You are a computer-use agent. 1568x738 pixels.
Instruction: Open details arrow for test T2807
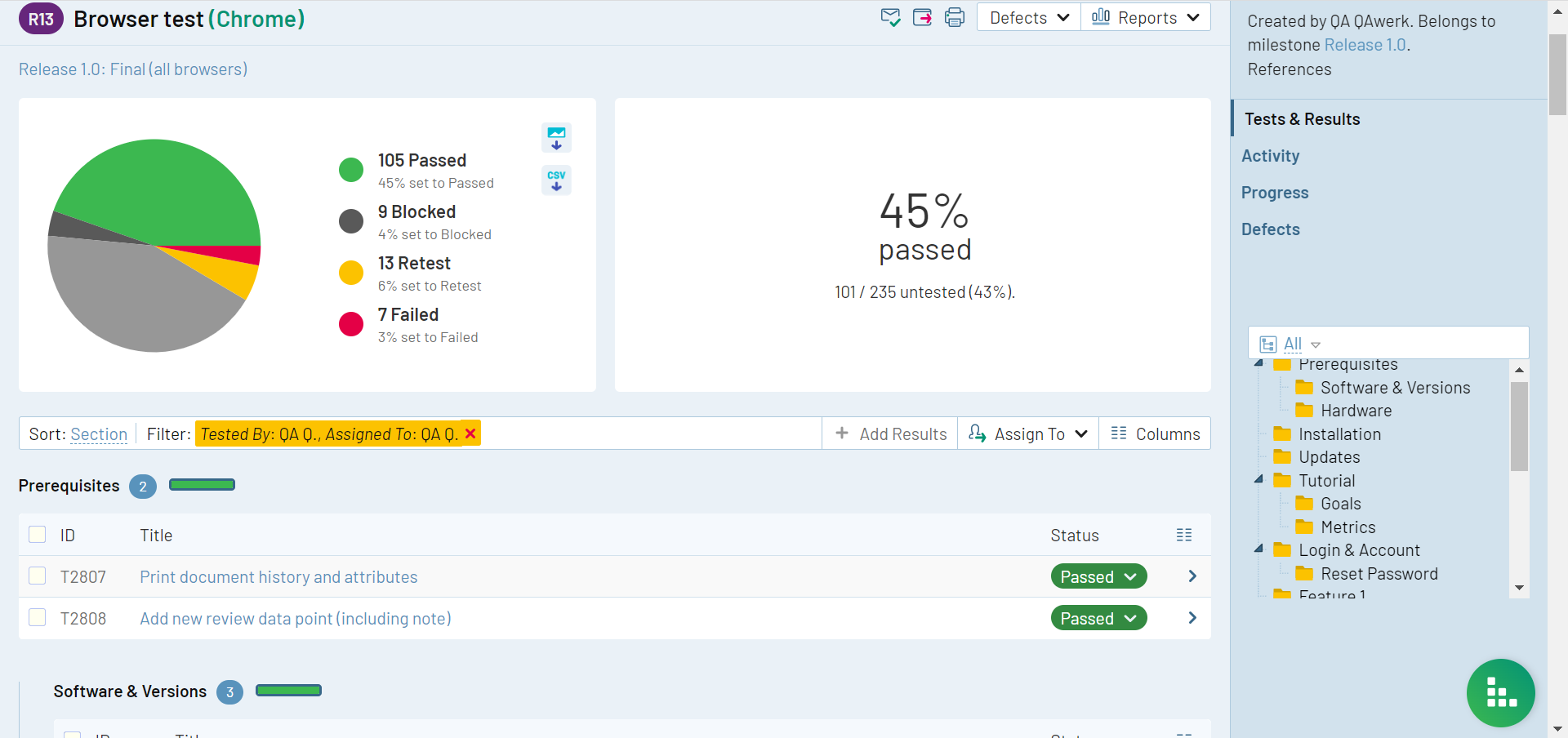tap(1192, 576)
